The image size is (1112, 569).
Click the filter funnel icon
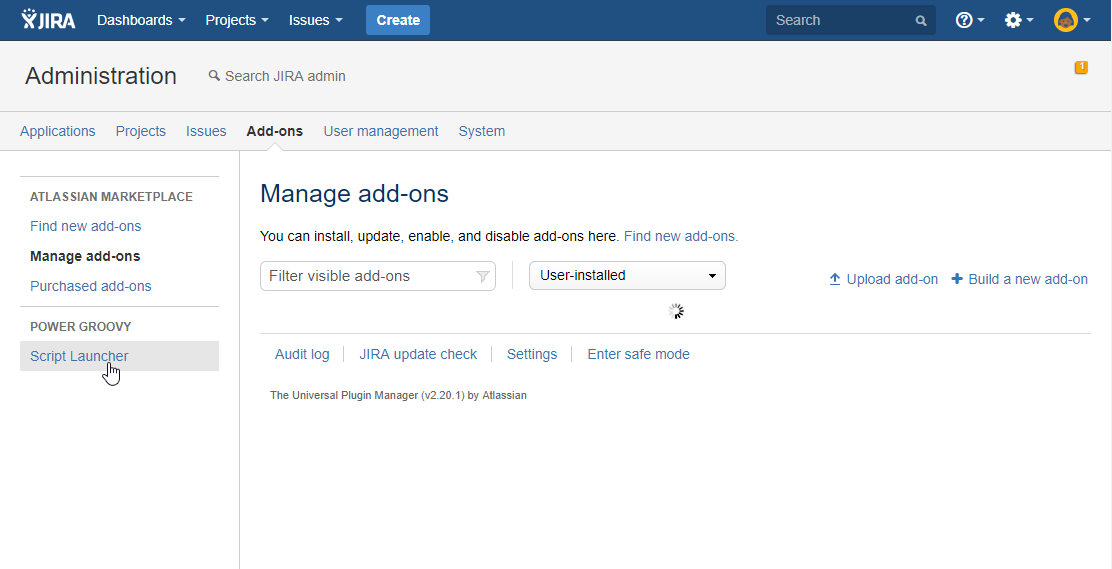(x=482, y=277)
